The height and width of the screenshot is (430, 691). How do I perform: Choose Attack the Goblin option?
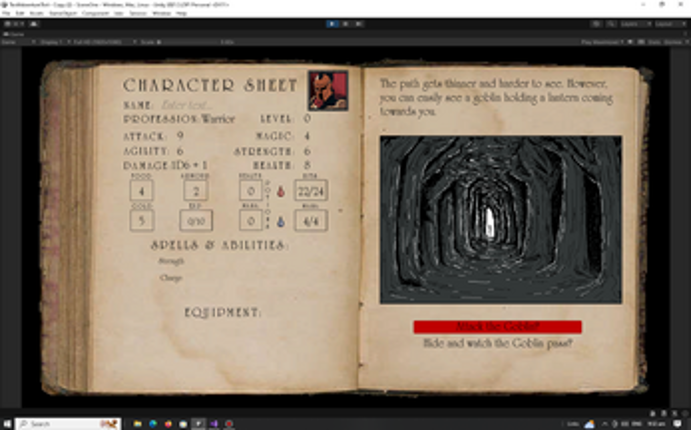coord(498,326)
